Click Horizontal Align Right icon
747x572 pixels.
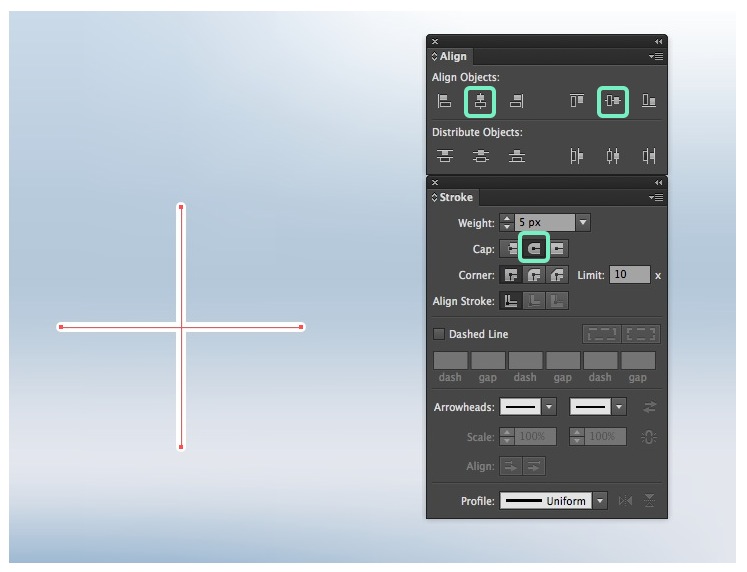(x=516, y=101)
